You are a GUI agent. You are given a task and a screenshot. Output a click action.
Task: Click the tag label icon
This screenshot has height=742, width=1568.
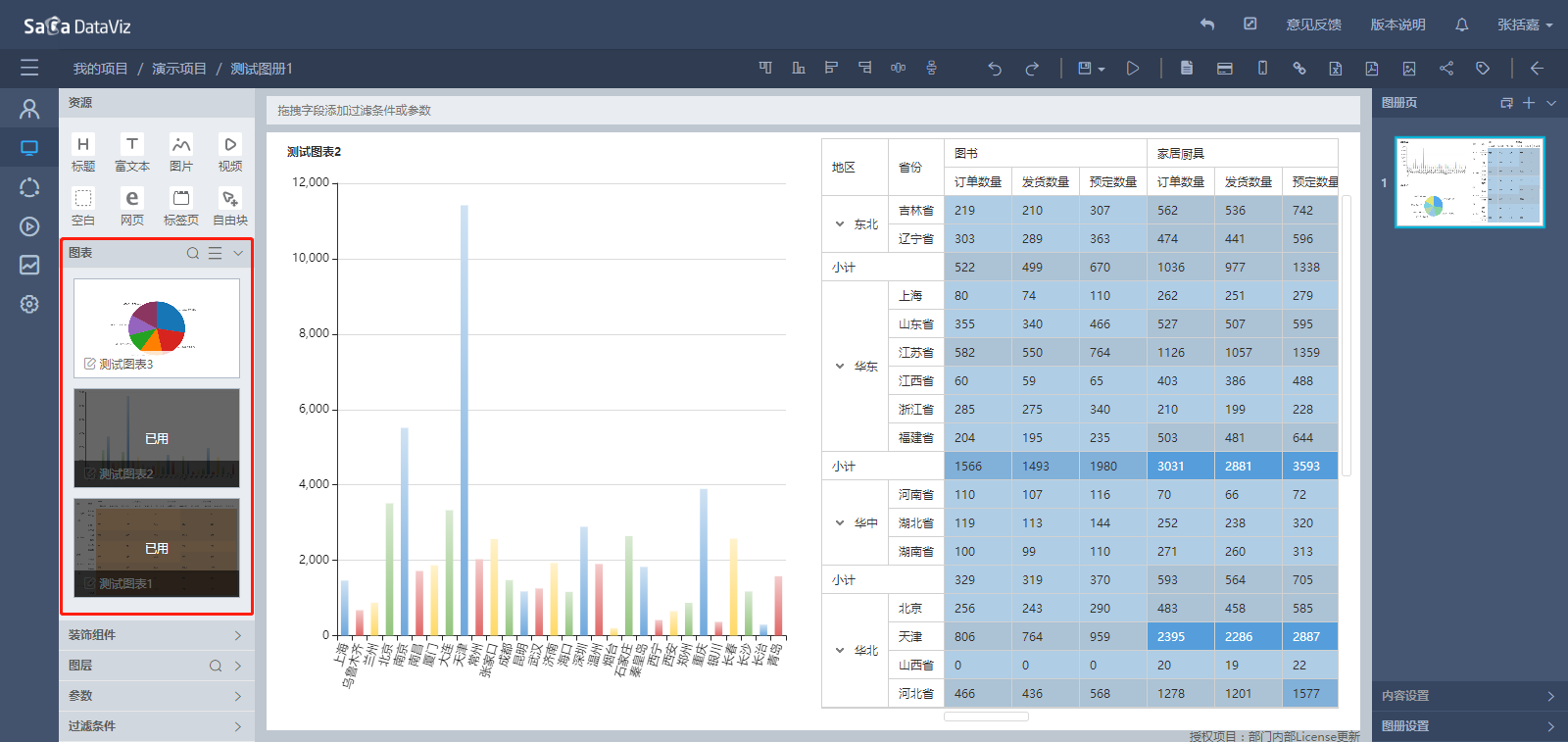(x=1483, y=69)
